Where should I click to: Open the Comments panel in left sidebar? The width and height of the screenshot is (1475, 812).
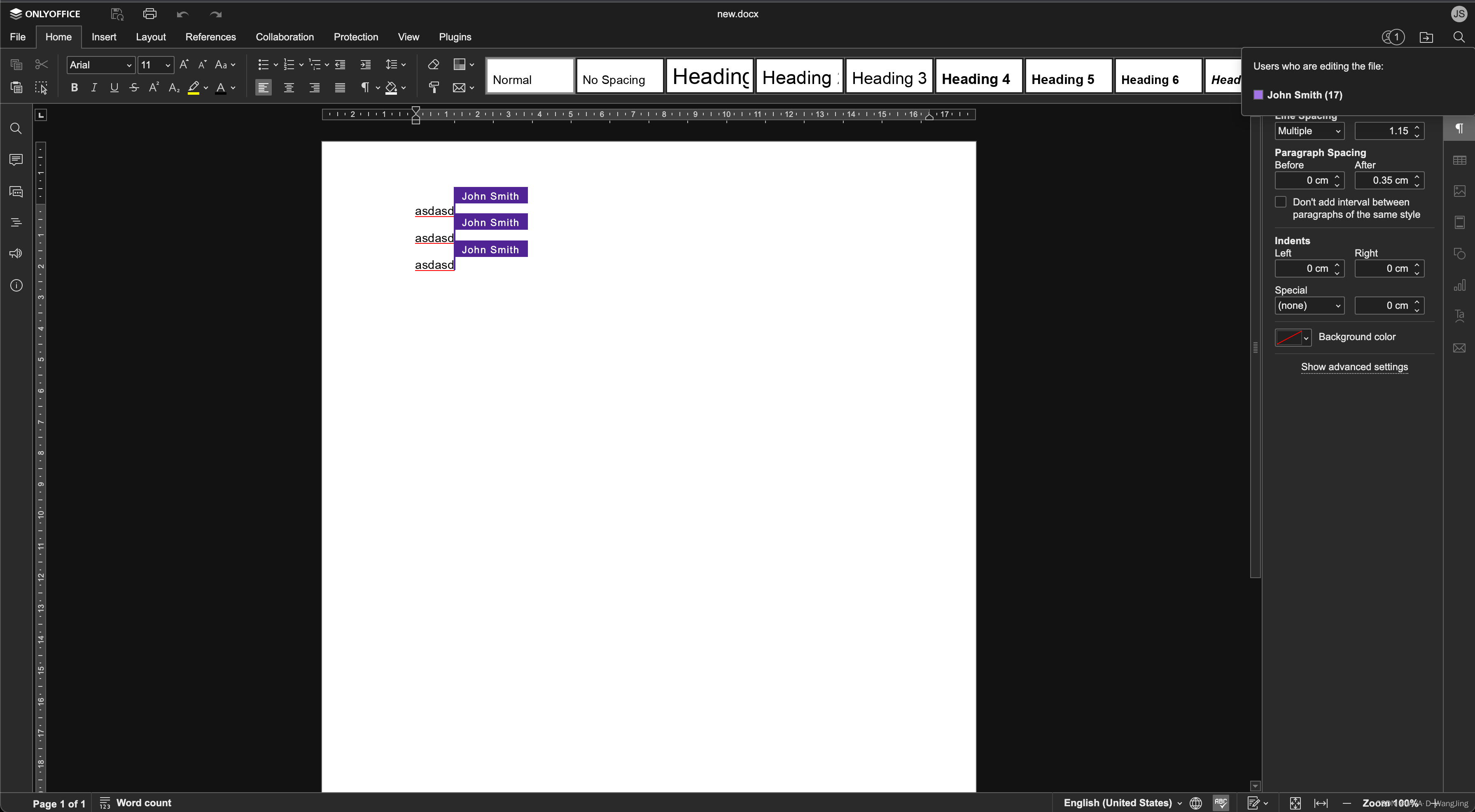(16, 160)
